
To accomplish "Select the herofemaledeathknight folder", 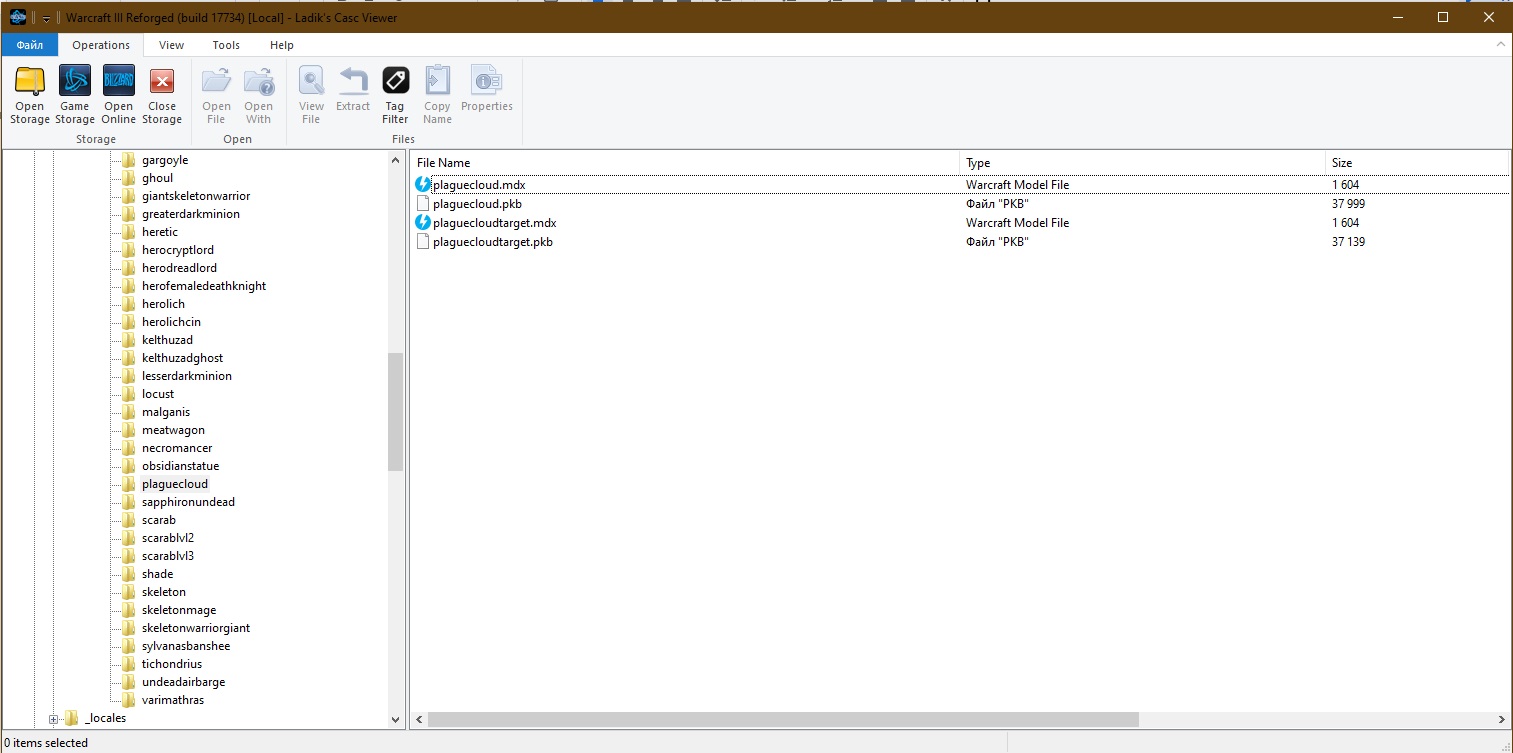I will pyautogui.click(x=204, y=286).
